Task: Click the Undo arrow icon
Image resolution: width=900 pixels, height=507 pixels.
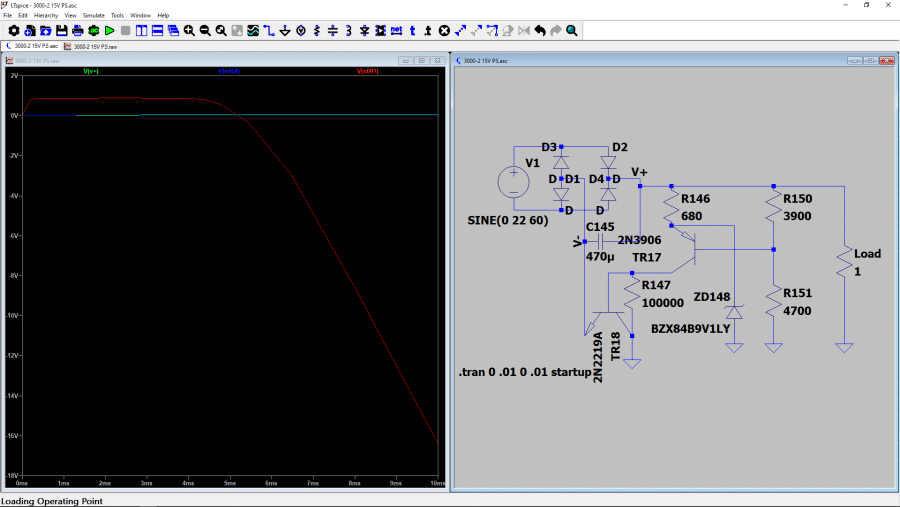Action: (x=540, y=31)
